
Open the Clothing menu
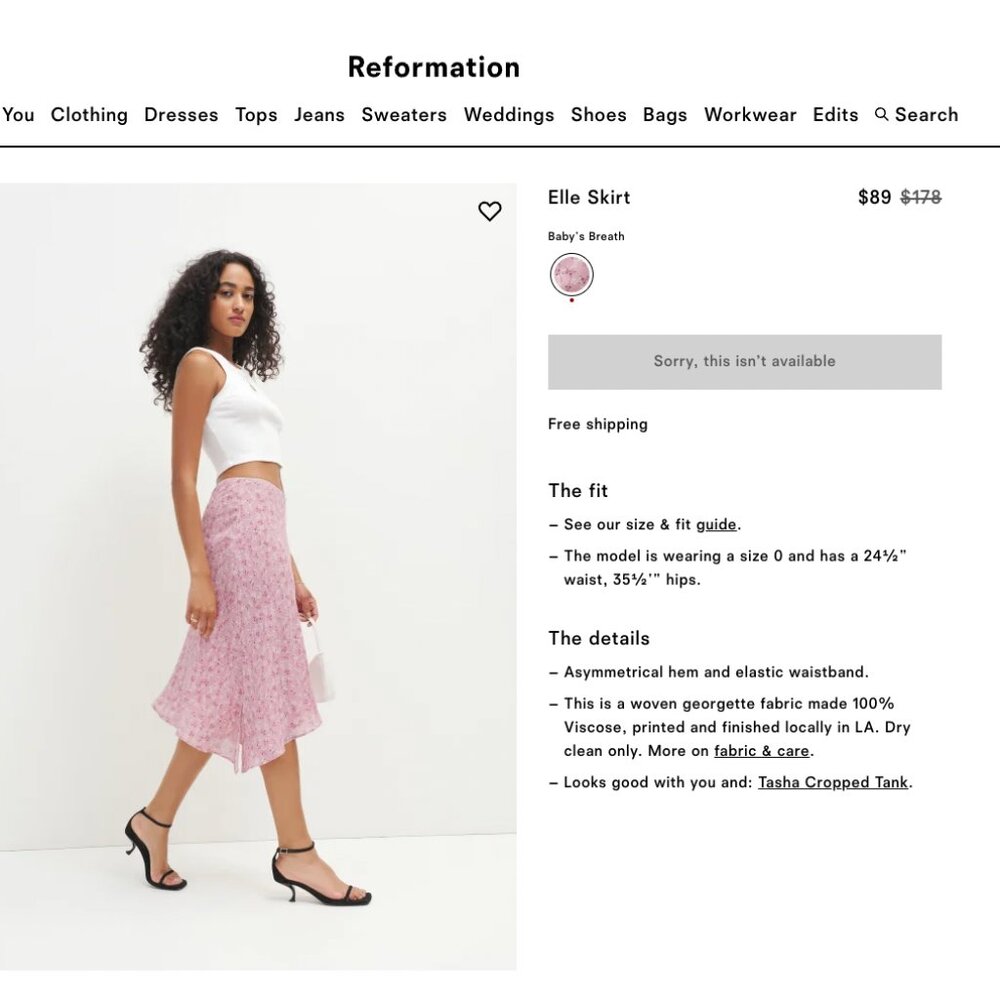[x=88, y=114]
